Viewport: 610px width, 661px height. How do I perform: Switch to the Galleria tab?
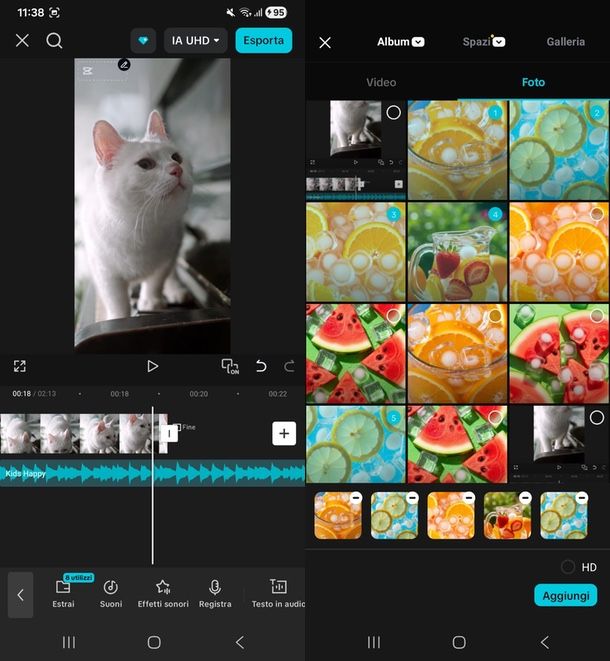pos(565,42)
